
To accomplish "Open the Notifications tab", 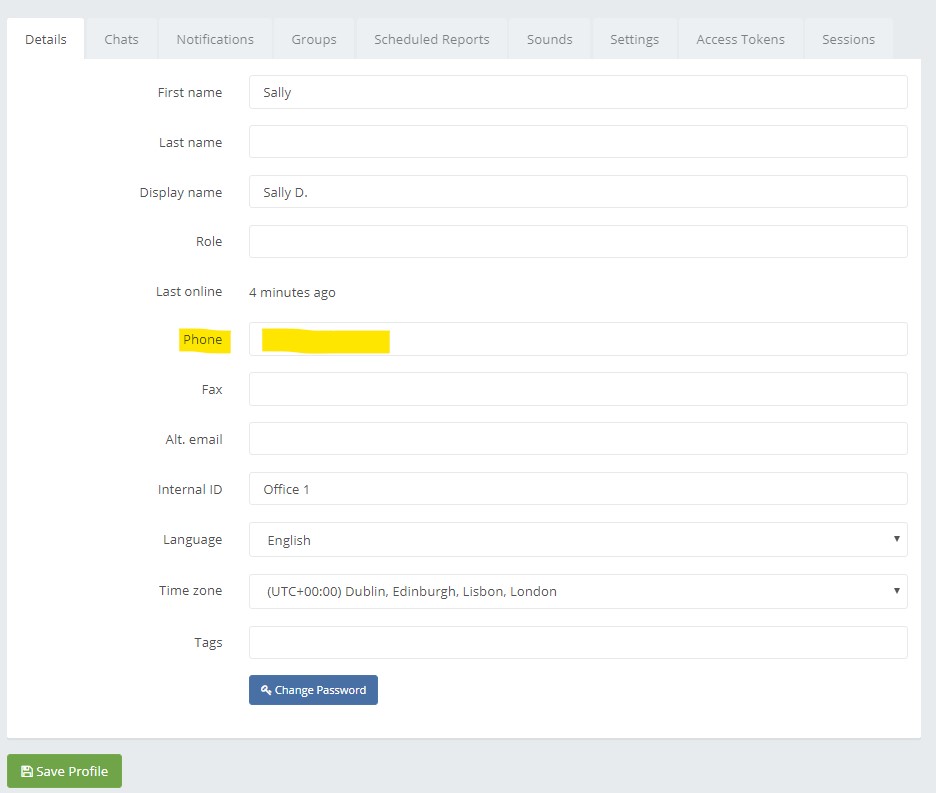I will point(215,39).
